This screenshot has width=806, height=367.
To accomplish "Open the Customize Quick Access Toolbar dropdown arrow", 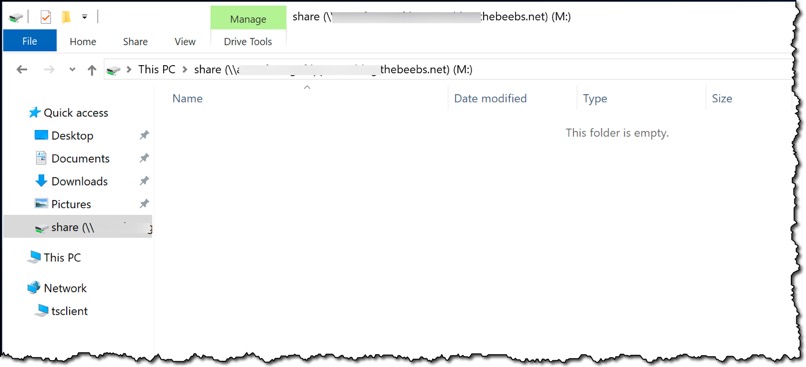I will click(x=85, y=17).
